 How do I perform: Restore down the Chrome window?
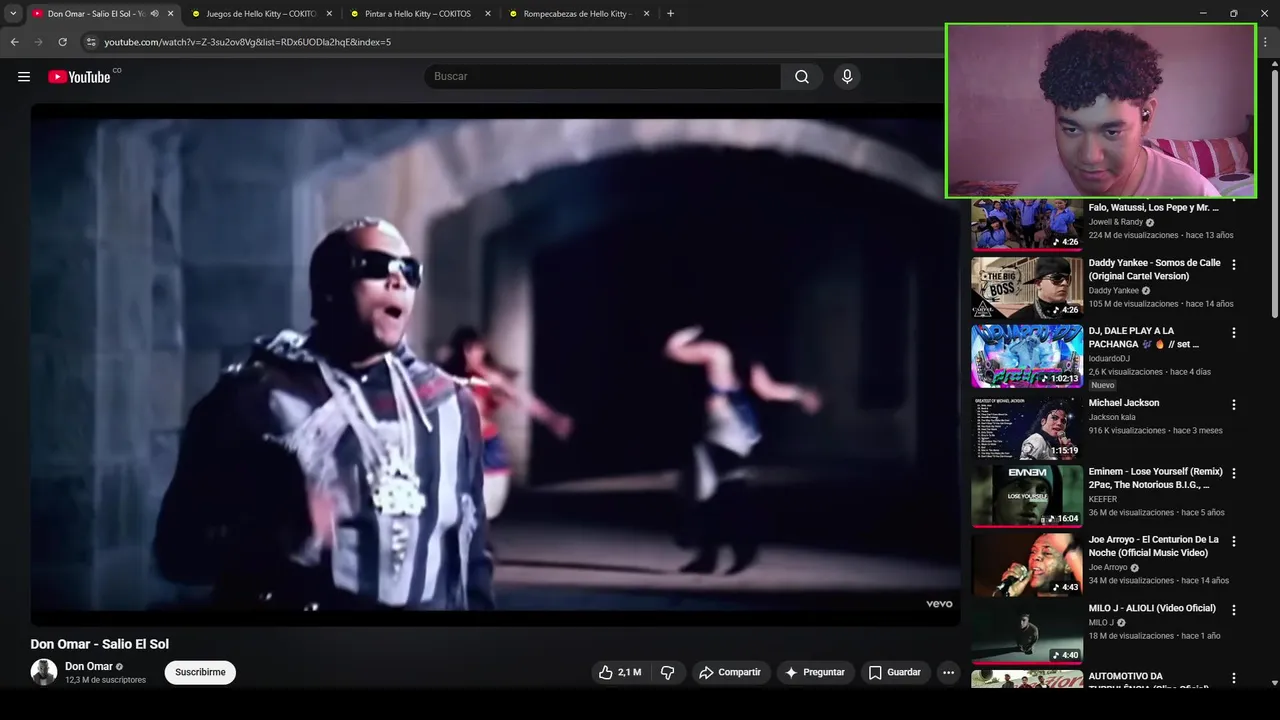point(1234,13)
